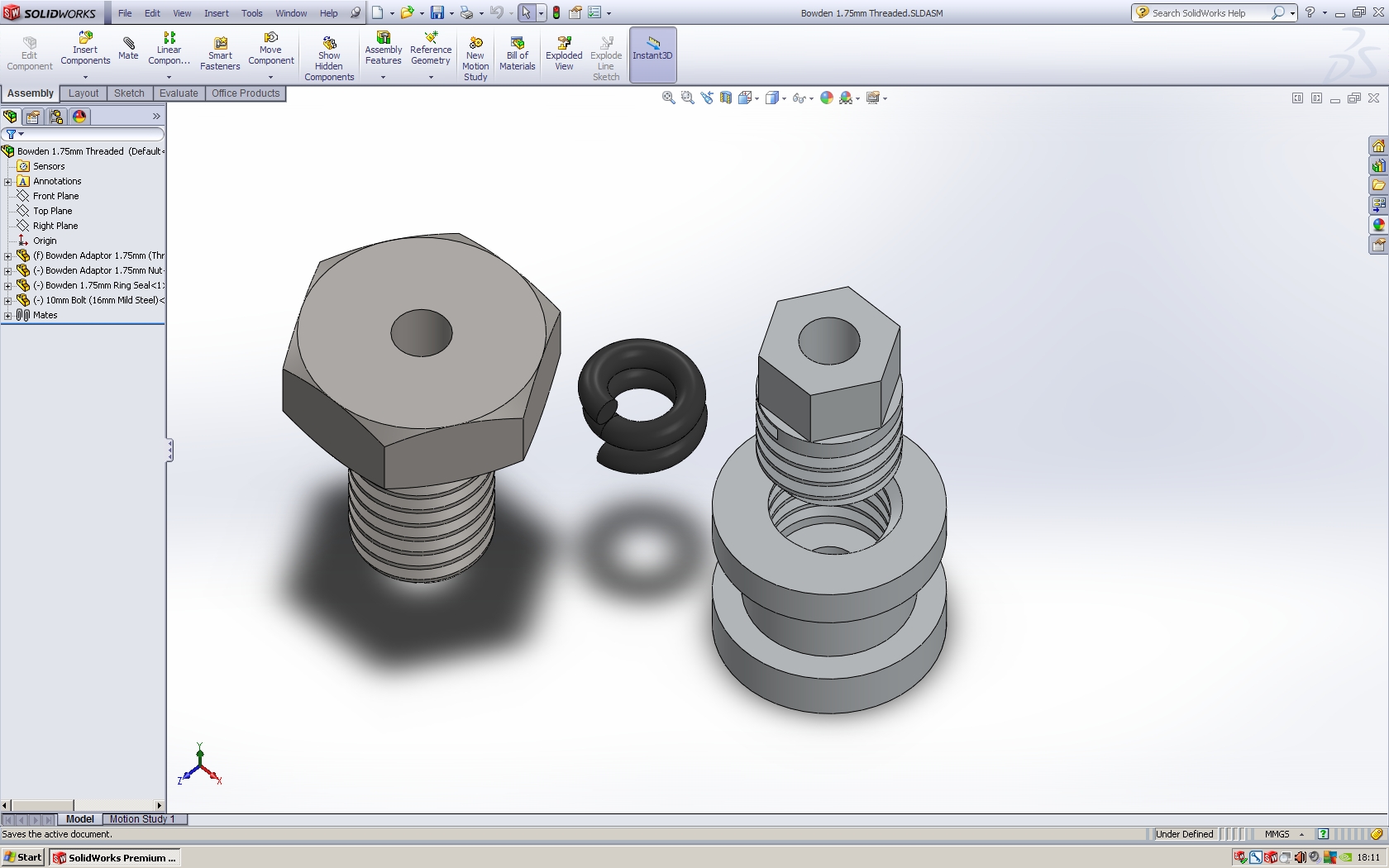Create an Exploded View

pos(564,54)
